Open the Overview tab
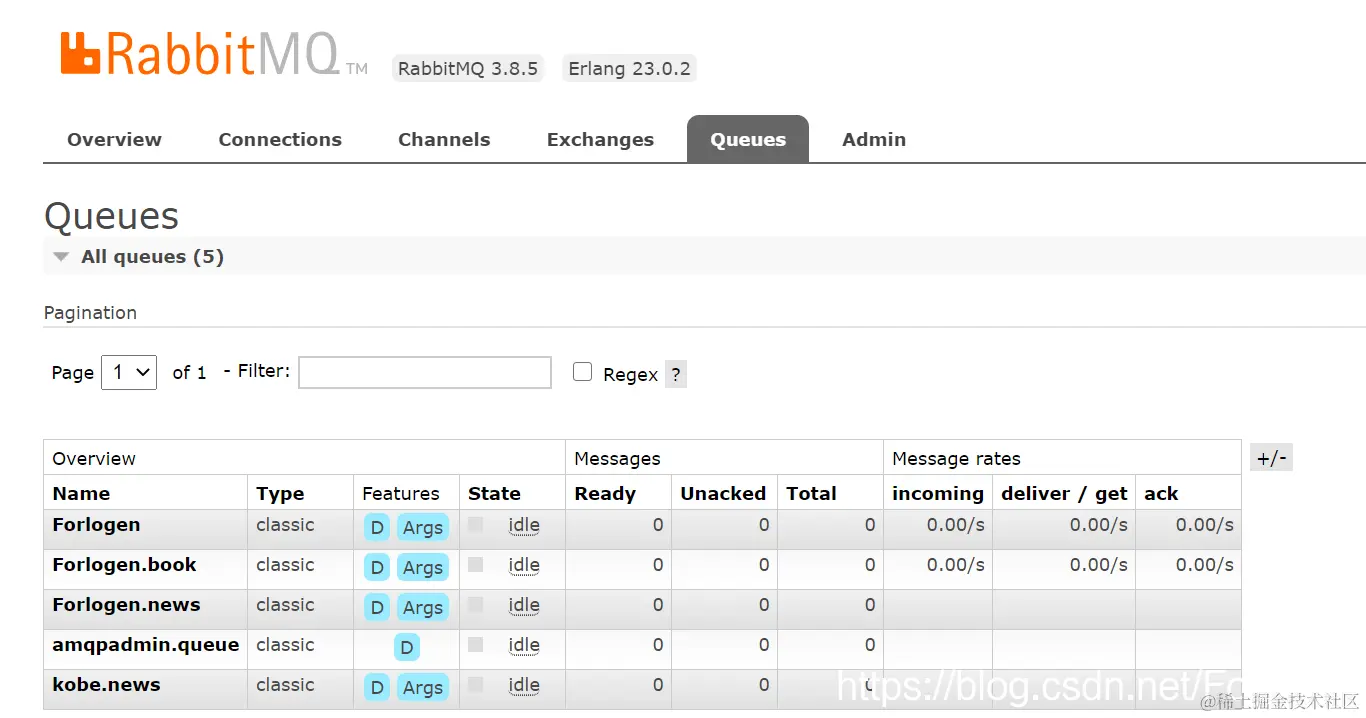The image size is (1366, 718). coord(114,139)
